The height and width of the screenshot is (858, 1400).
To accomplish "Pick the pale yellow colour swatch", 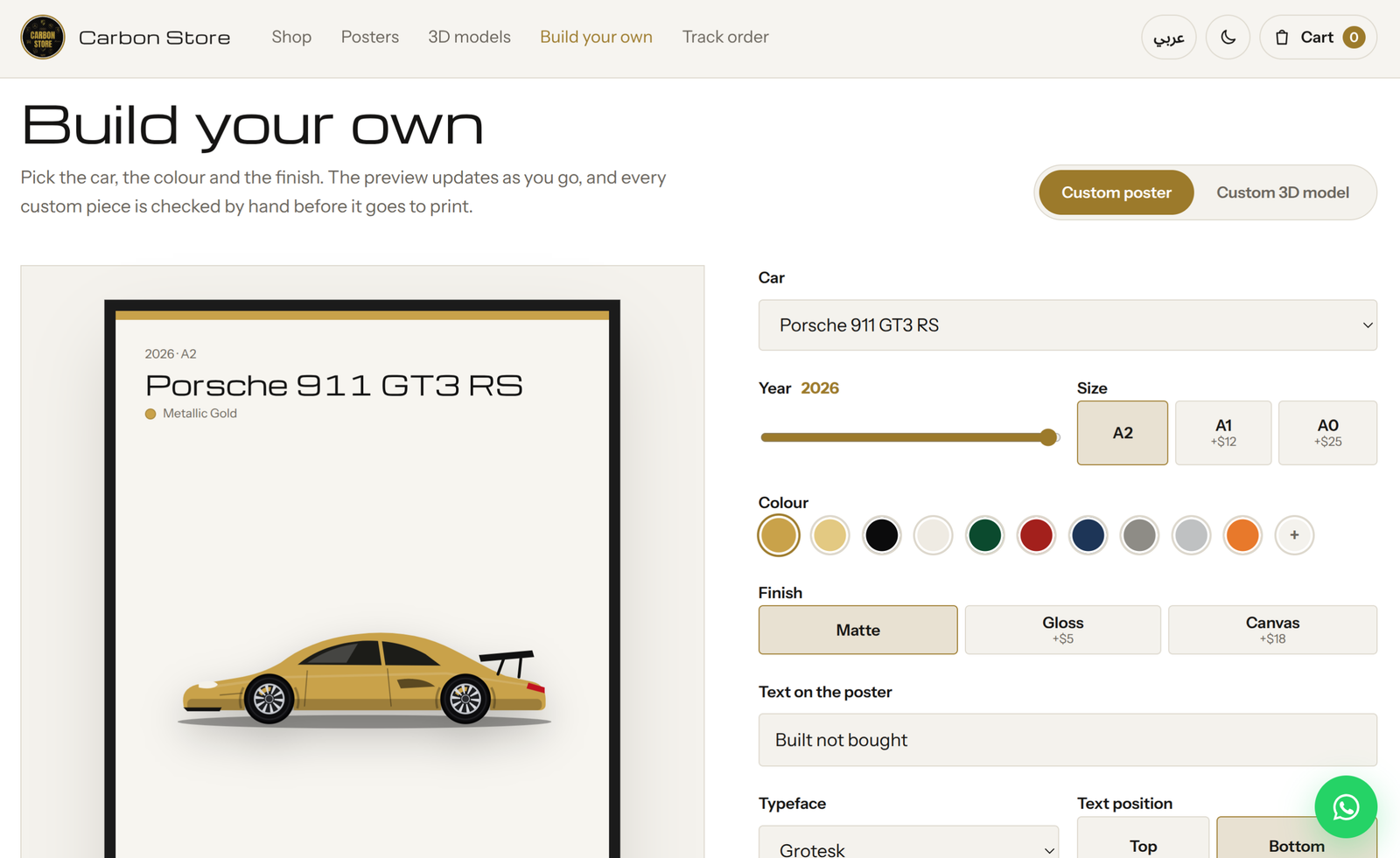I will pos(829,535).
